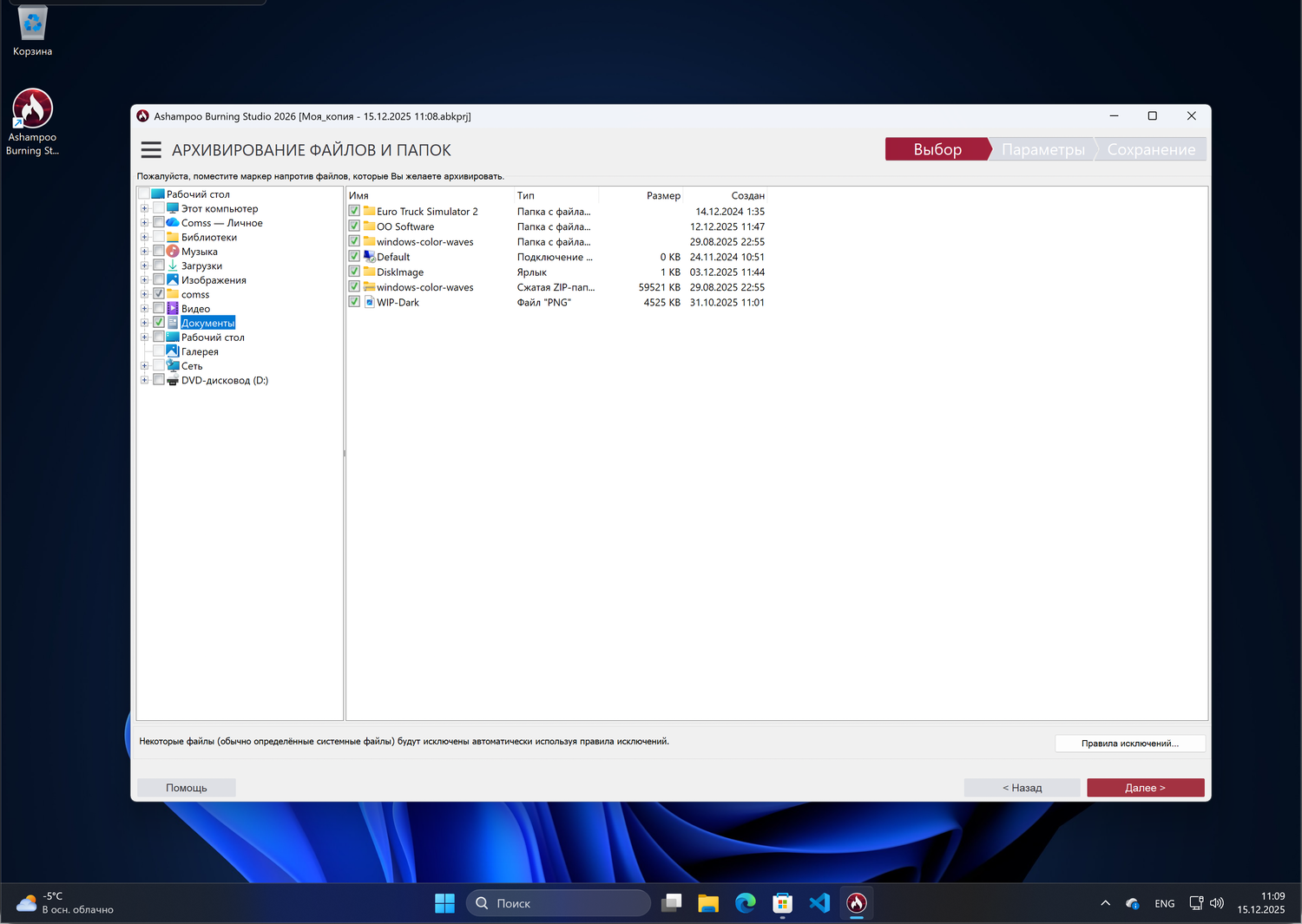This screenshot has width=1302, height=924.
Task: Tick the Музыка checkbox in the tree
Action: pos(159,252)
